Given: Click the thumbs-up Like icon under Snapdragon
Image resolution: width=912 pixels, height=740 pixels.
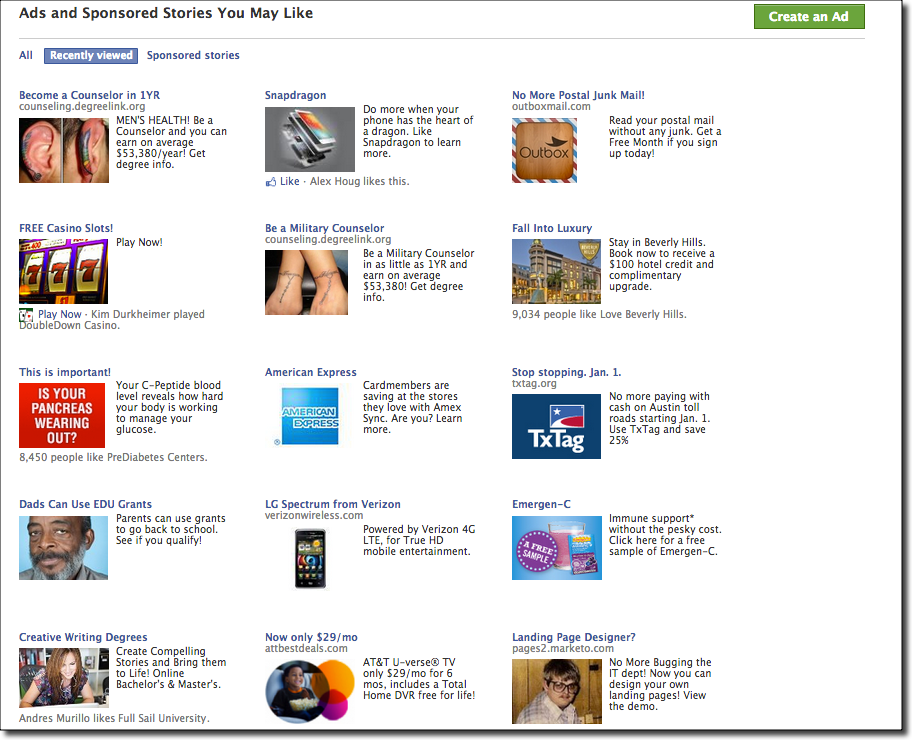Looking at the screenshot, I should click(271, 182).
